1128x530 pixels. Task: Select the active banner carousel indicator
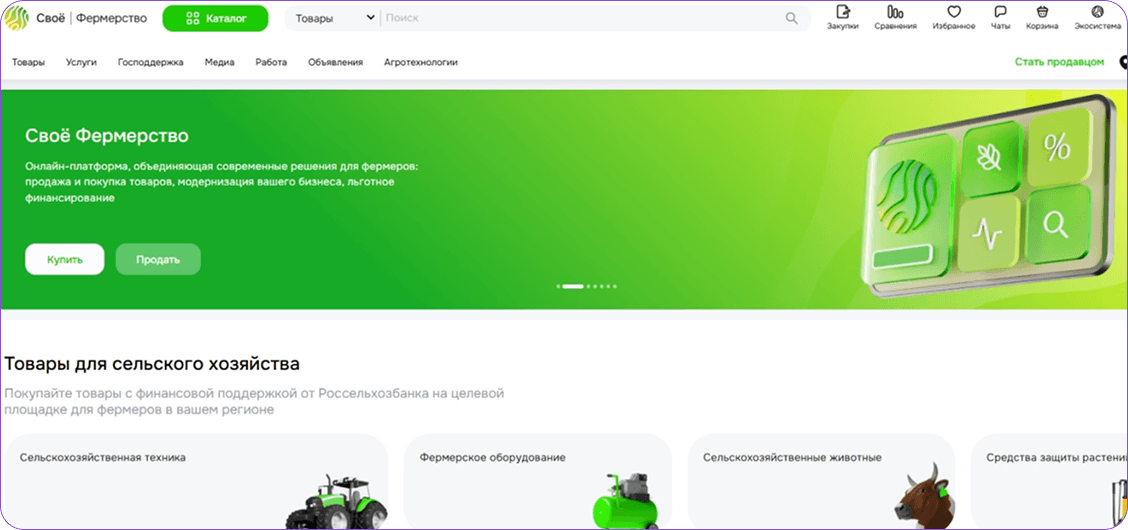tap(572, 286)
